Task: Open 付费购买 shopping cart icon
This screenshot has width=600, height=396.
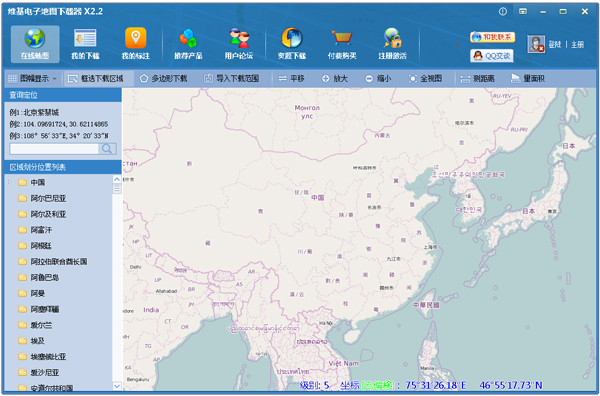Action: click(342, 38)
